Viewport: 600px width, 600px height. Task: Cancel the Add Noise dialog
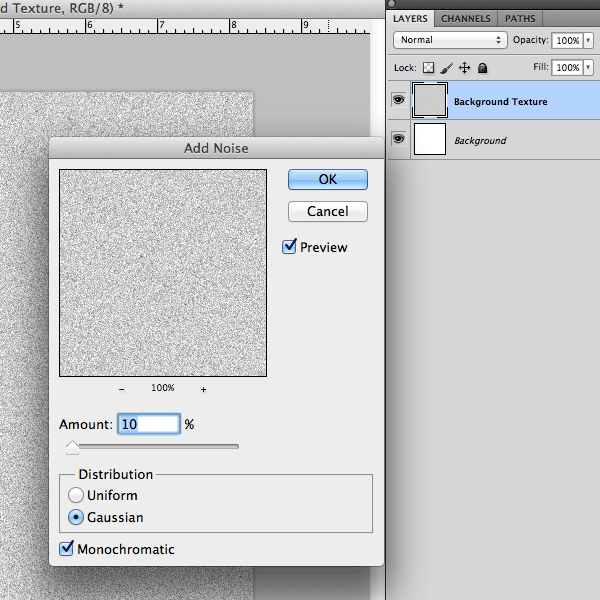tap(328, 211)
